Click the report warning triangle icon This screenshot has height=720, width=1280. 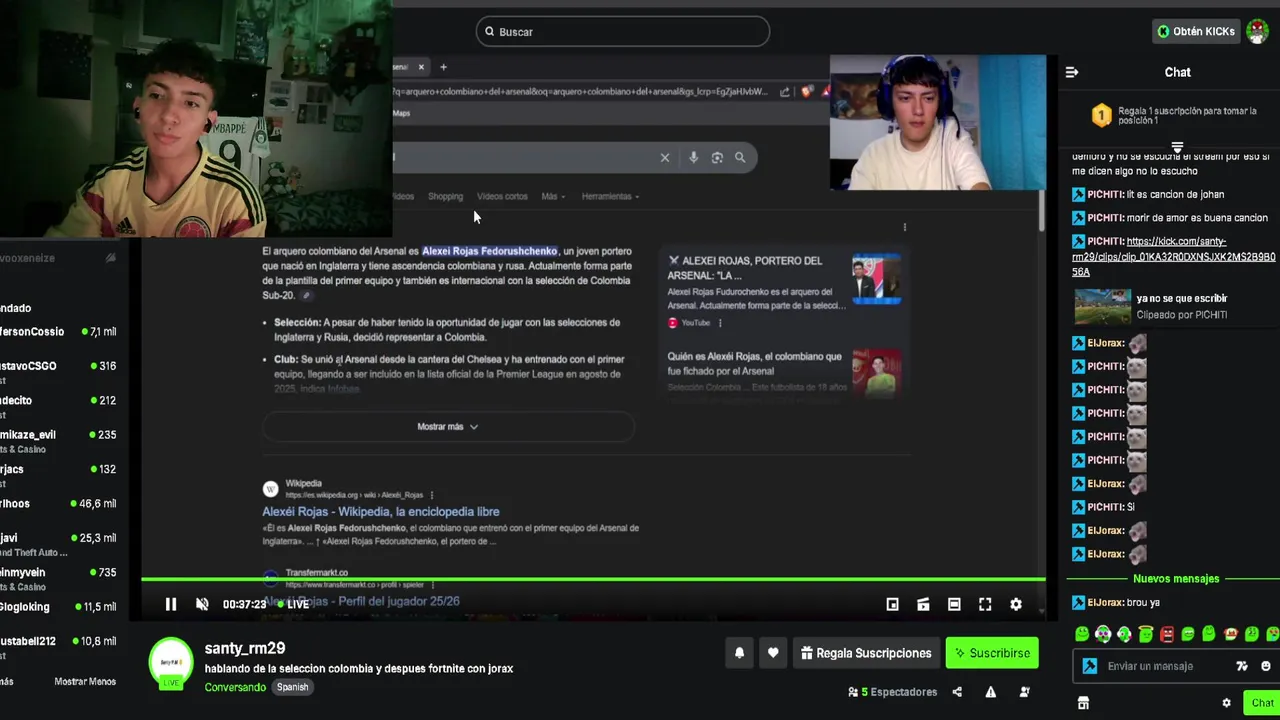click(990, 692)
